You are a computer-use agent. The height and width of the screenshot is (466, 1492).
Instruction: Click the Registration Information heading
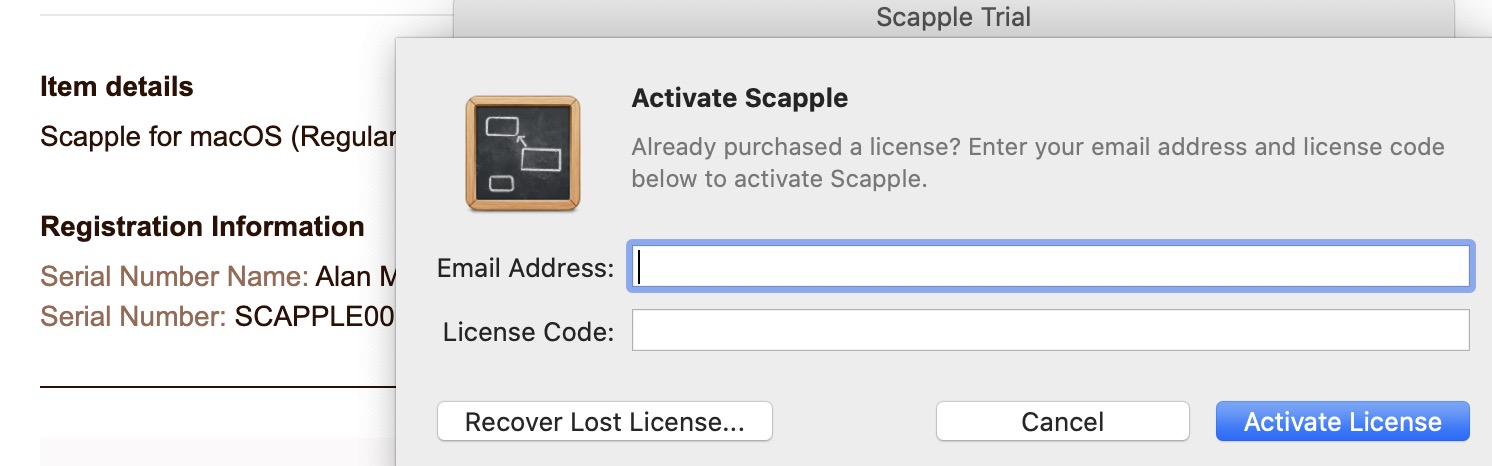point(202,227)
